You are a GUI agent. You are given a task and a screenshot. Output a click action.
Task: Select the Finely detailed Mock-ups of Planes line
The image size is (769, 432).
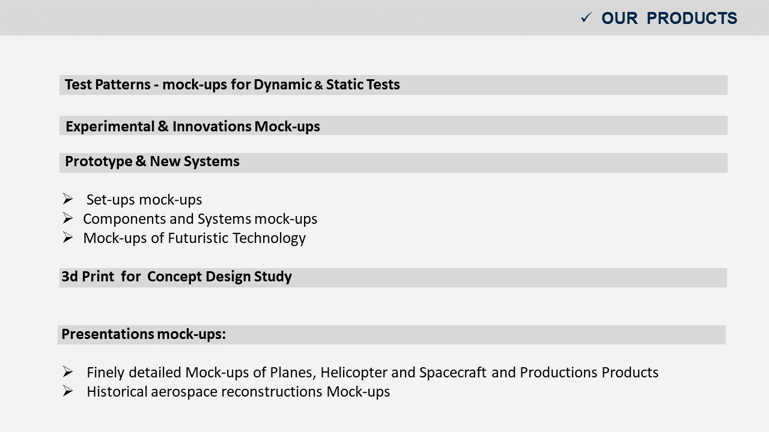tap(372, 373)
